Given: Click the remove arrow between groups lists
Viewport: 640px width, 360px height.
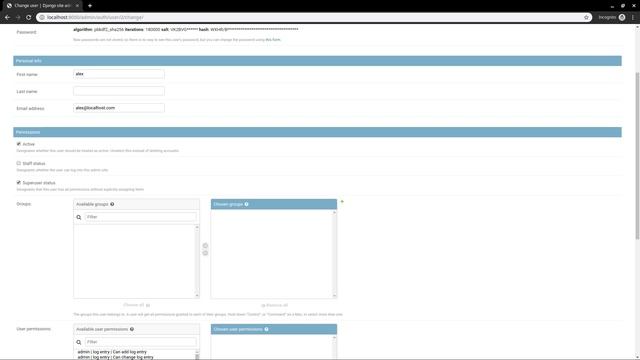Looking at the screenshot, I should pyautogui.click(x=205, y=253).
